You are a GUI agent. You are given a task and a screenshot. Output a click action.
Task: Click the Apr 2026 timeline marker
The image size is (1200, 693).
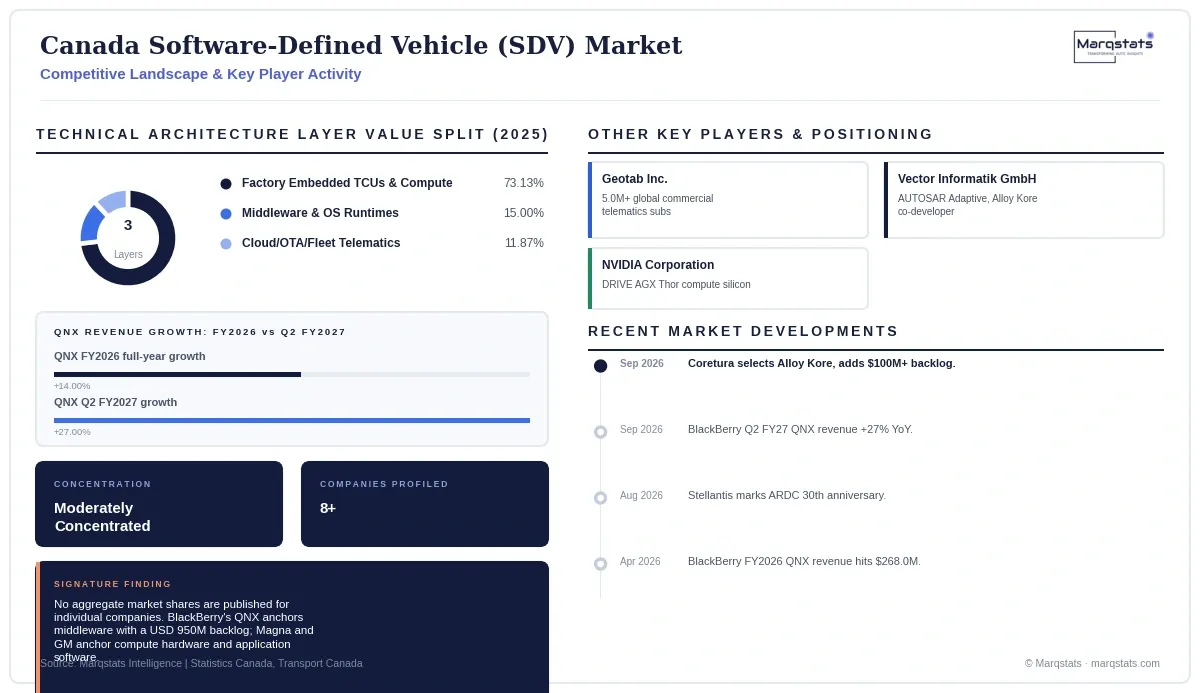point(600,564)
